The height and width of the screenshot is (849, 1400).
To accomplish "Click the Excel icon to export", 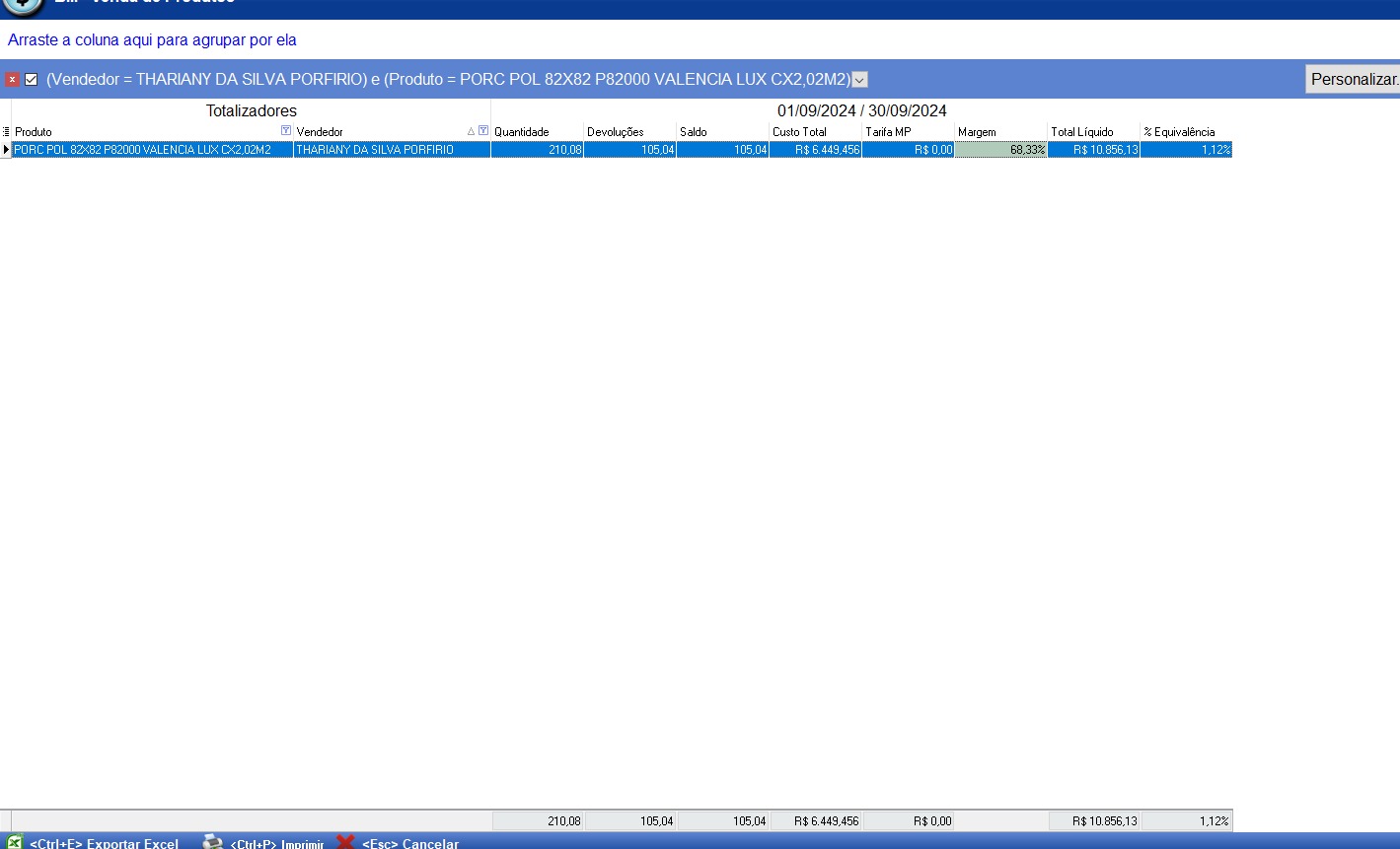I will click(x=14, y=843).
